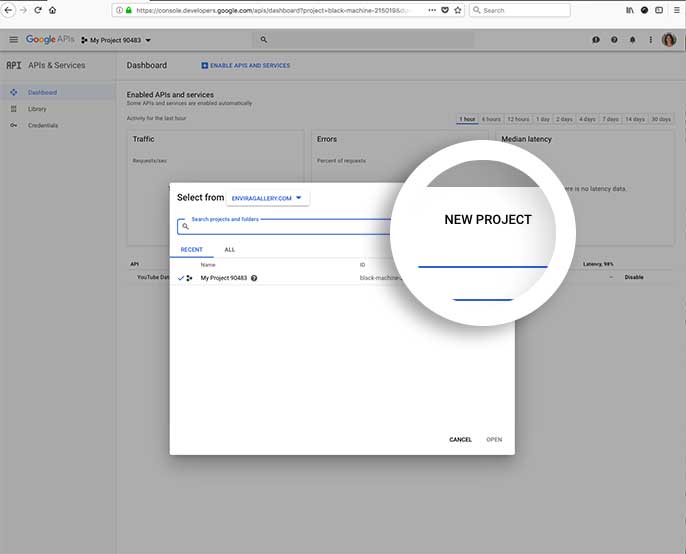Open the ENVIRAGALLERY.COM organization dropdown
Image resolution: width=686 pixels, height=554 pixels.
coord(268,198)
